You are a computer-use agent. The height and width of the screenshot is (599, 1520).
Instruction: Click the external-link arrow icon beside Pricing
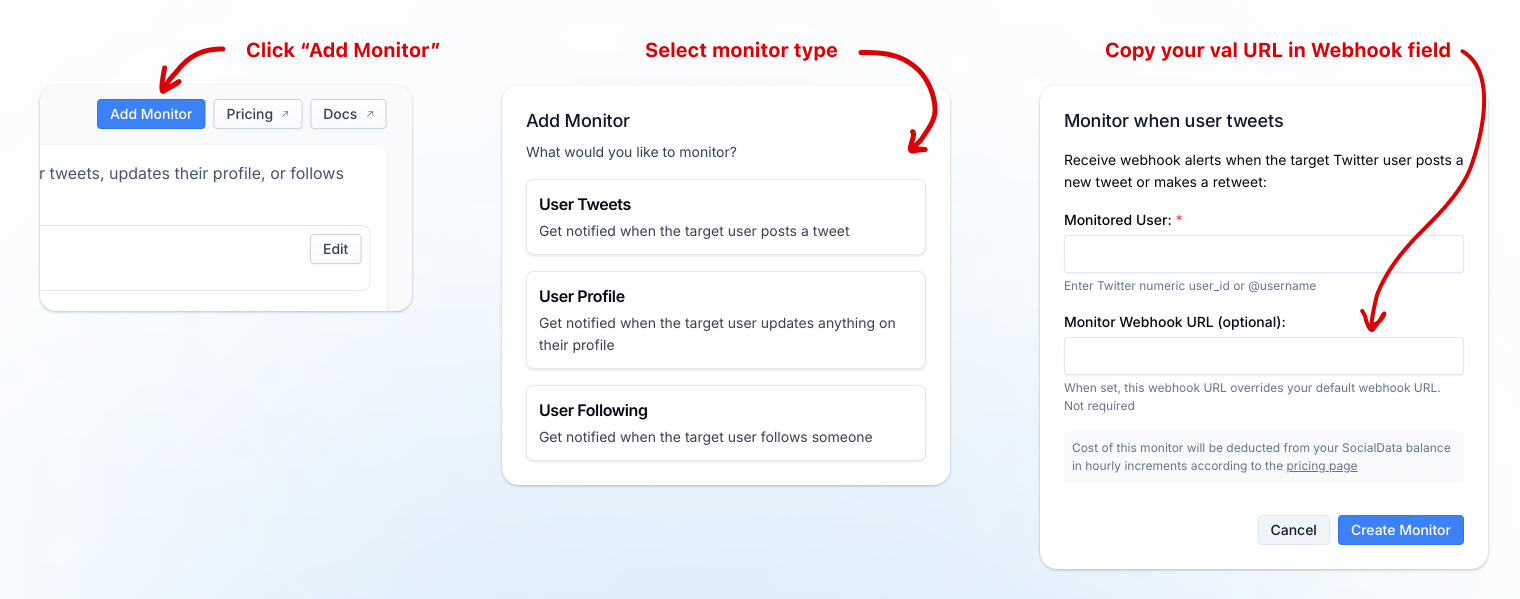point(285,114)
